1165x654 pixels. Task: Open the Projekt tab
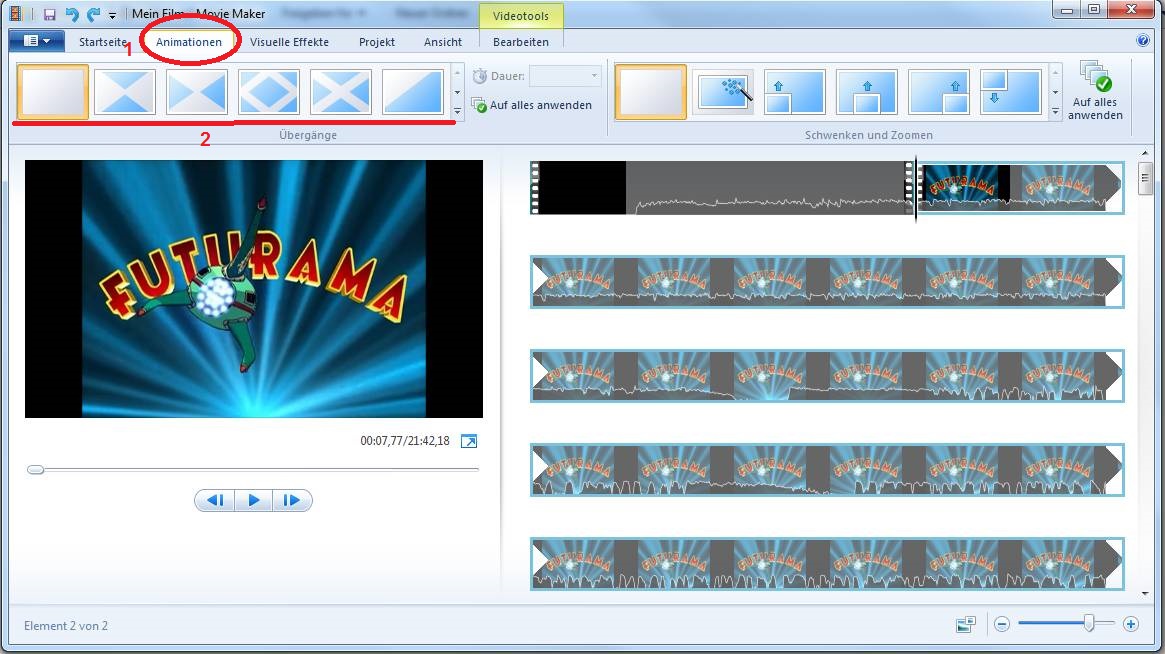point(377,42)
